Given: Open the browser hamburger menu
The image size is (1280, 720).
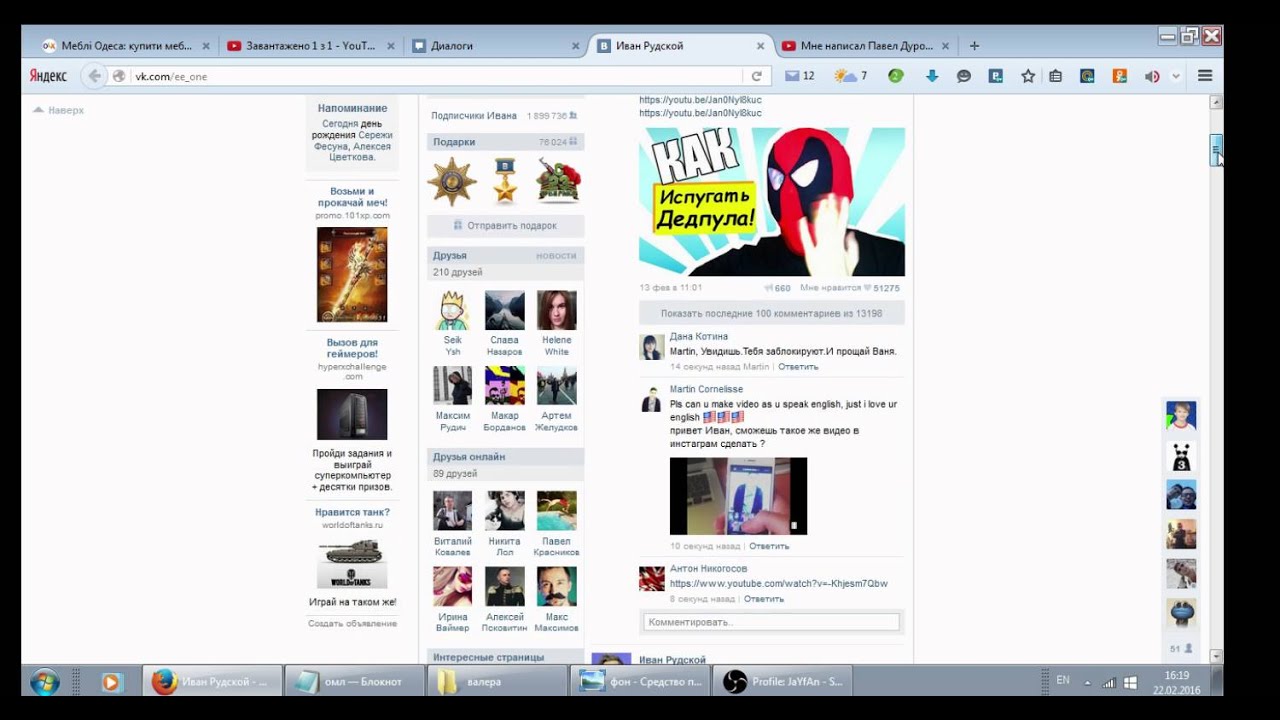Looking at the screenshot, I should (1205, 76).
